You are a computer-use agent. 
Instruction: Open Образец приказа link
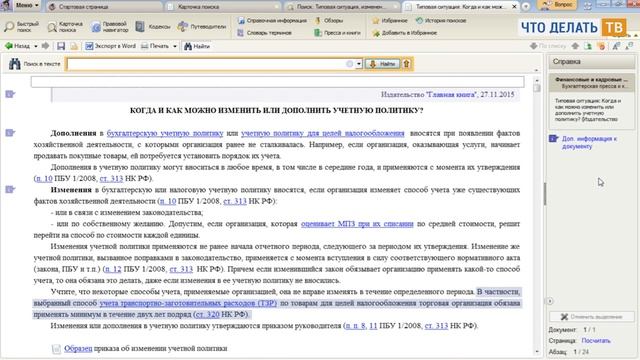[x=78, y=349]
